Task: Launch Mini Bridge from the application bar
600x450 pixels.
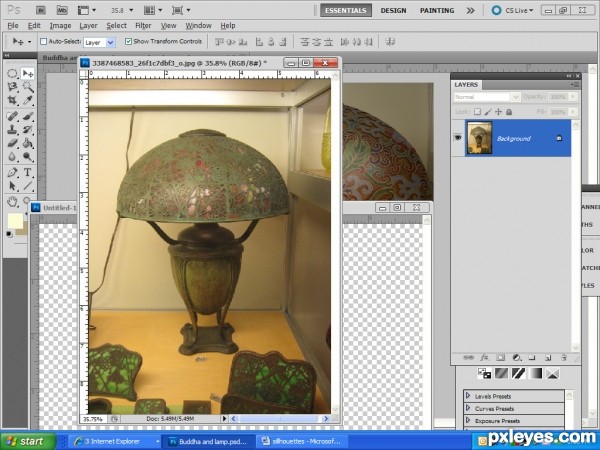Action: 62,10
